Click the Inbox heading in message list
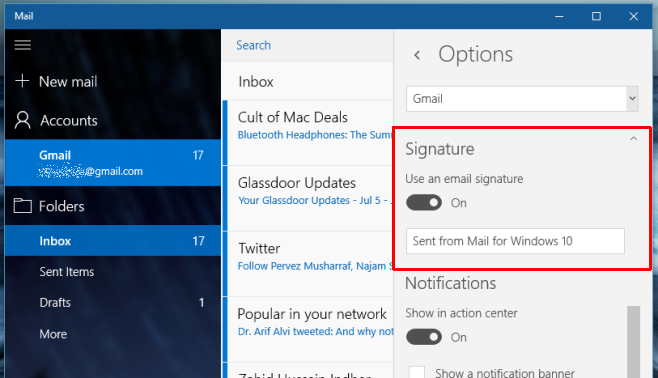 [x=256, y=82]
